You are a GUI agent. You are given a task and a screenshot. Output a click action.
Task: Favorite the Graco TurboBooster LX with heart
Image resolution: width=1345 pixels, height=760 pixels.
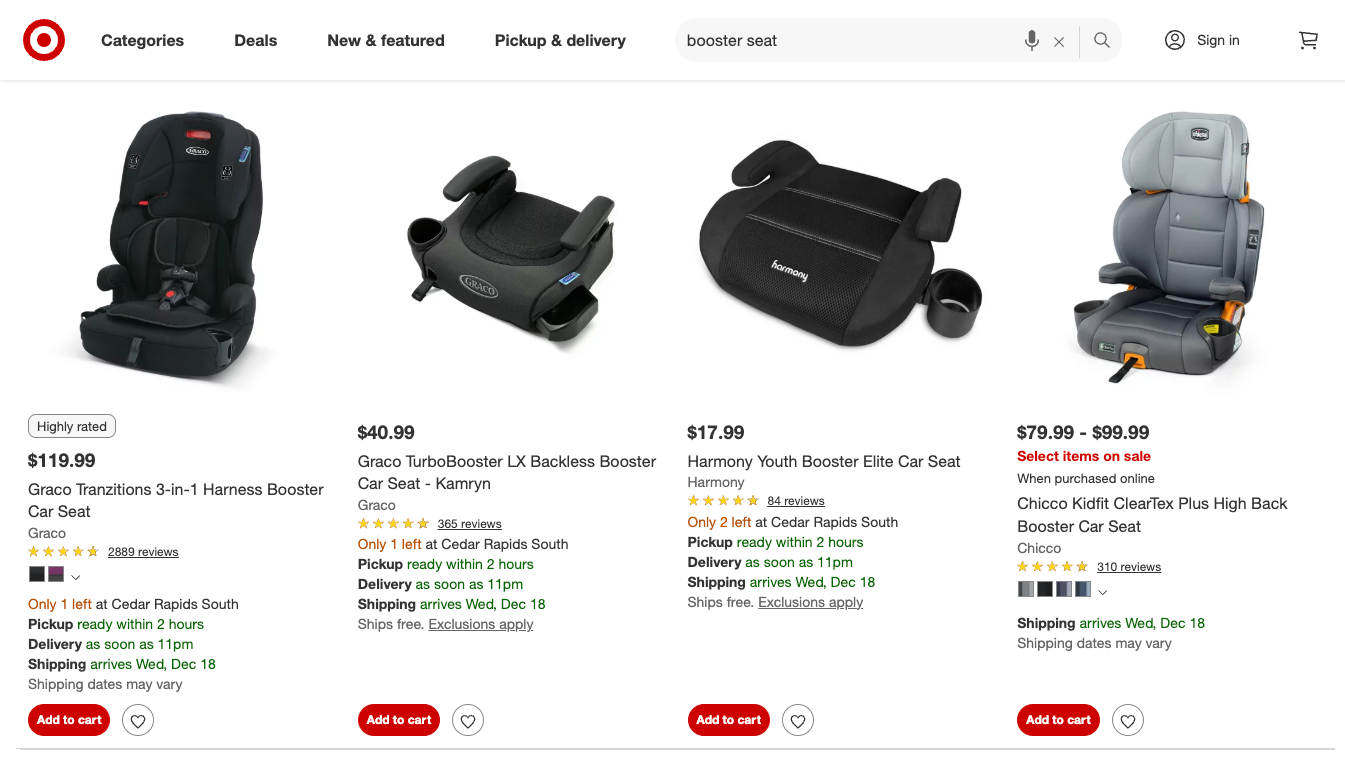[x=468, y=720]
